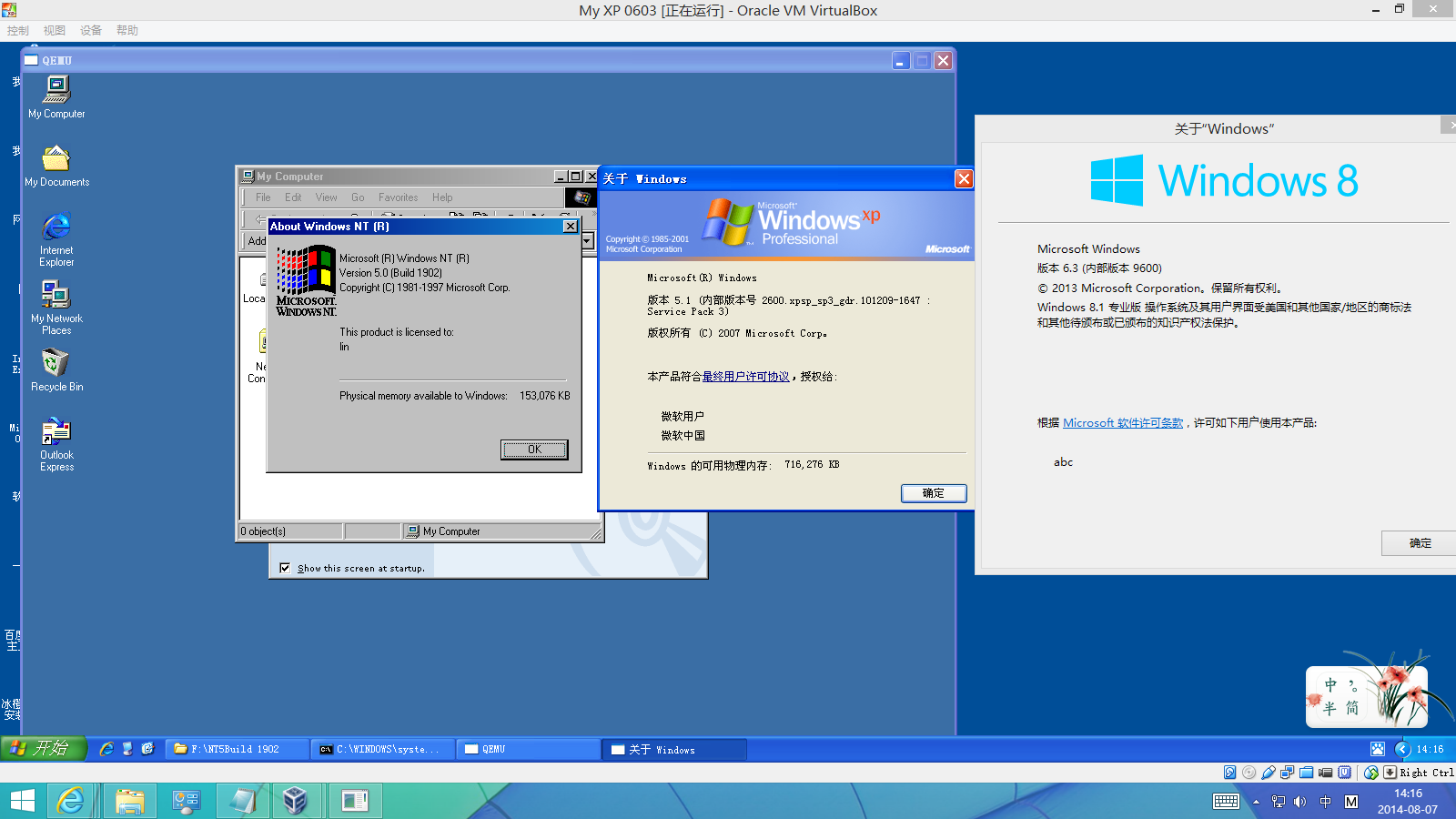
Task: Click VirtualBox video capture indicator
Action: (x=1326, y=773)
